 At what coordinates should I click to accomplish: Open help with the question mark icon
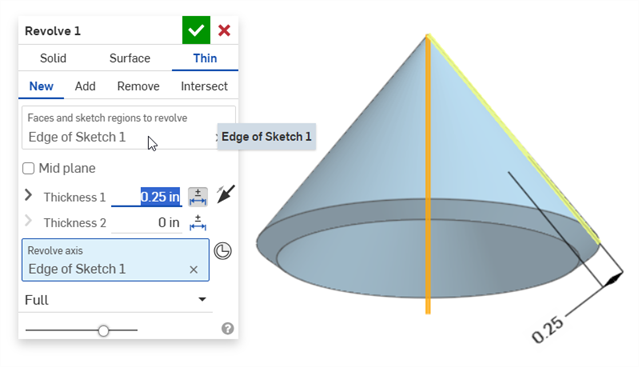pyautogui.click(x=227, y=328)
